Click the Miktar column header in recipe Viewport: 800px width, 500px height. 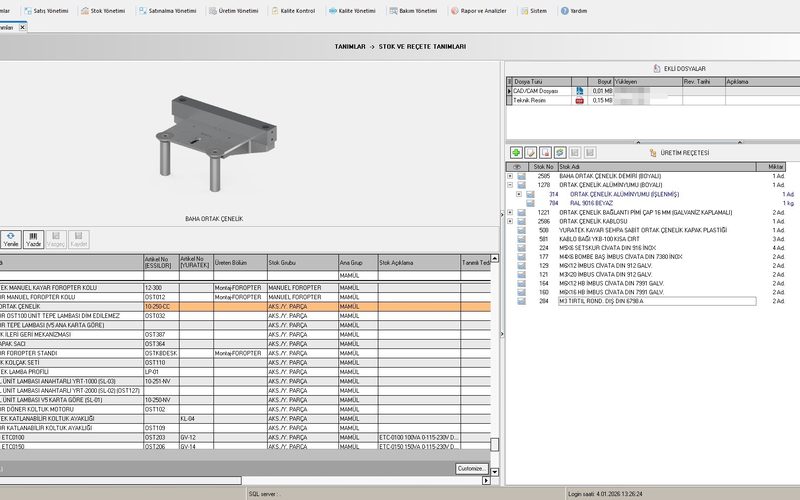pyautogui.click(x=770, y=167)
